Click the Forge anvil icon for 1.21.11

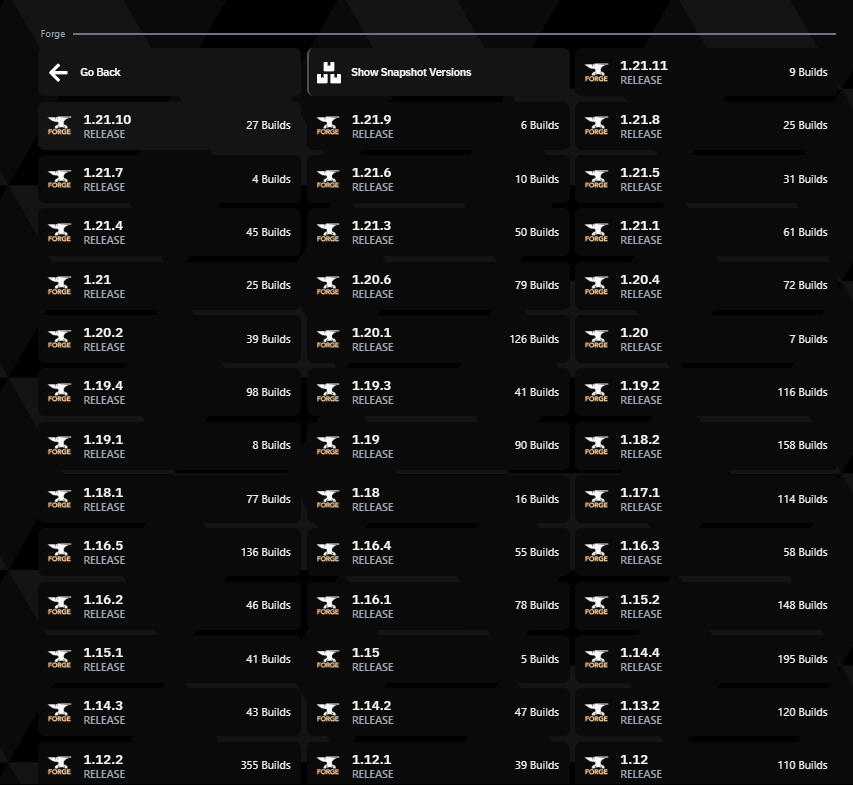click(596, 72)
